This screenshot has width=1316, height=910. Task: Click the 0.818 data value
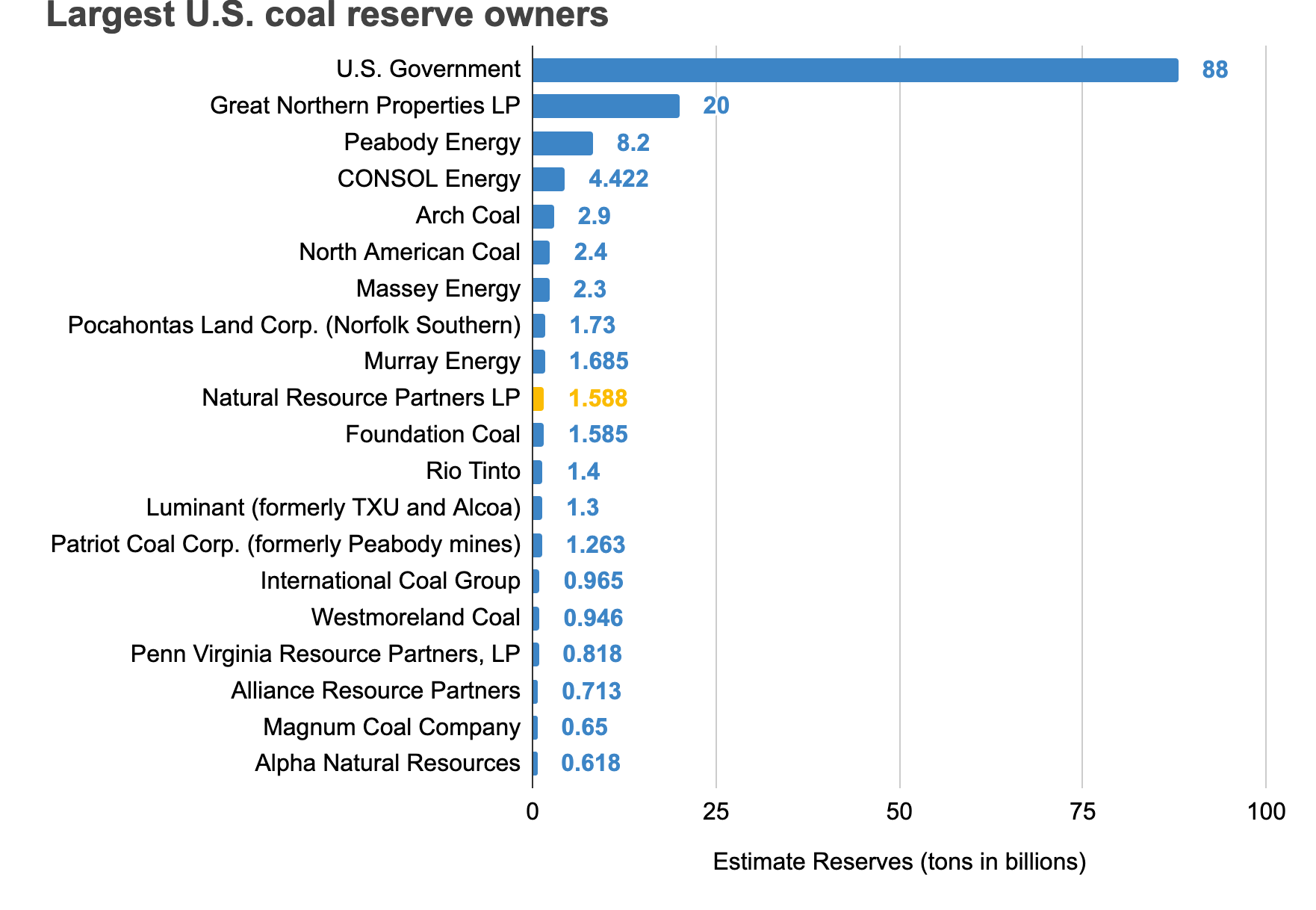pos(592,654)
